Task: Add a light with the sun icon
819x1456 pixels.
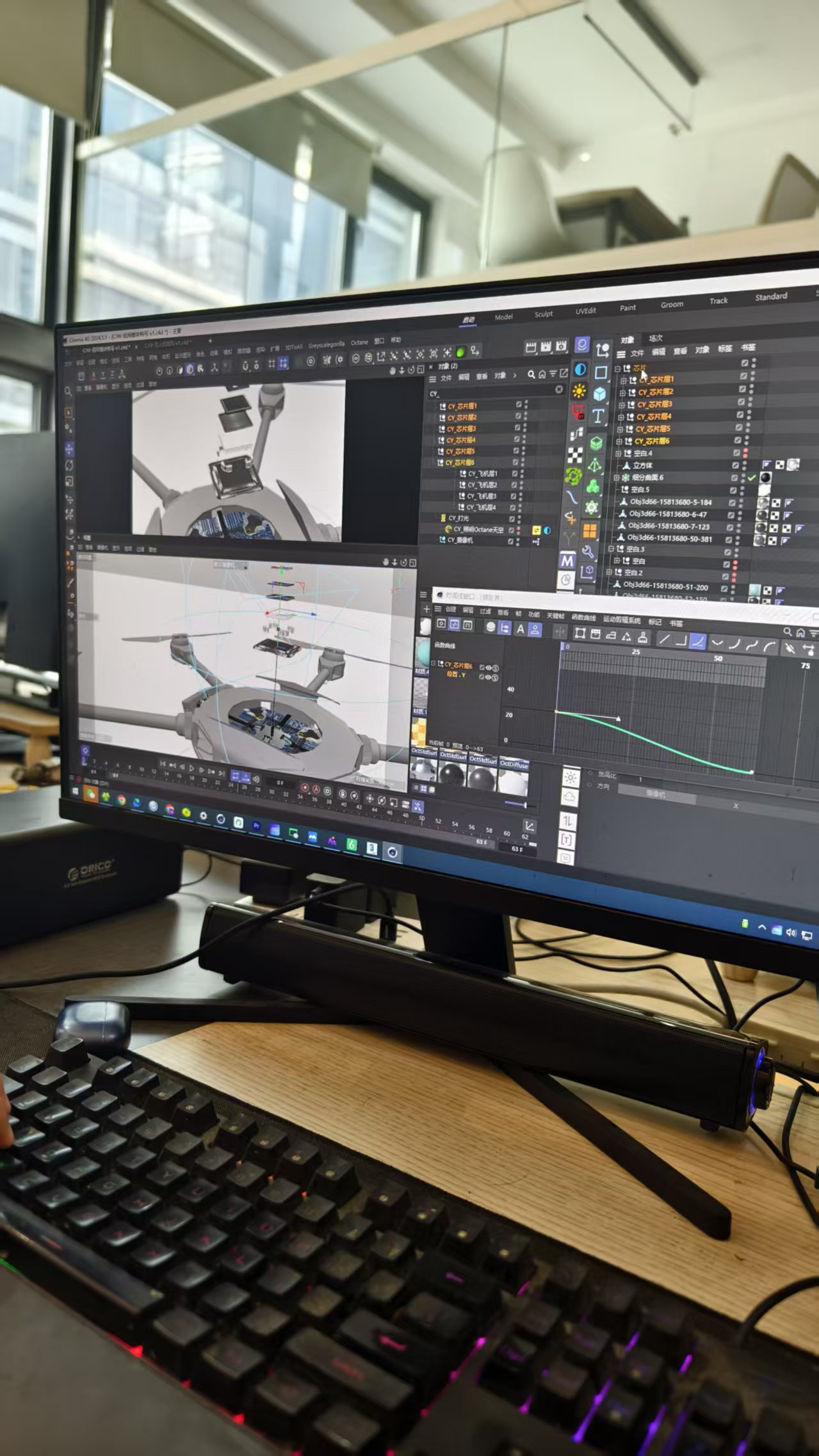Action: coord(579,391)
